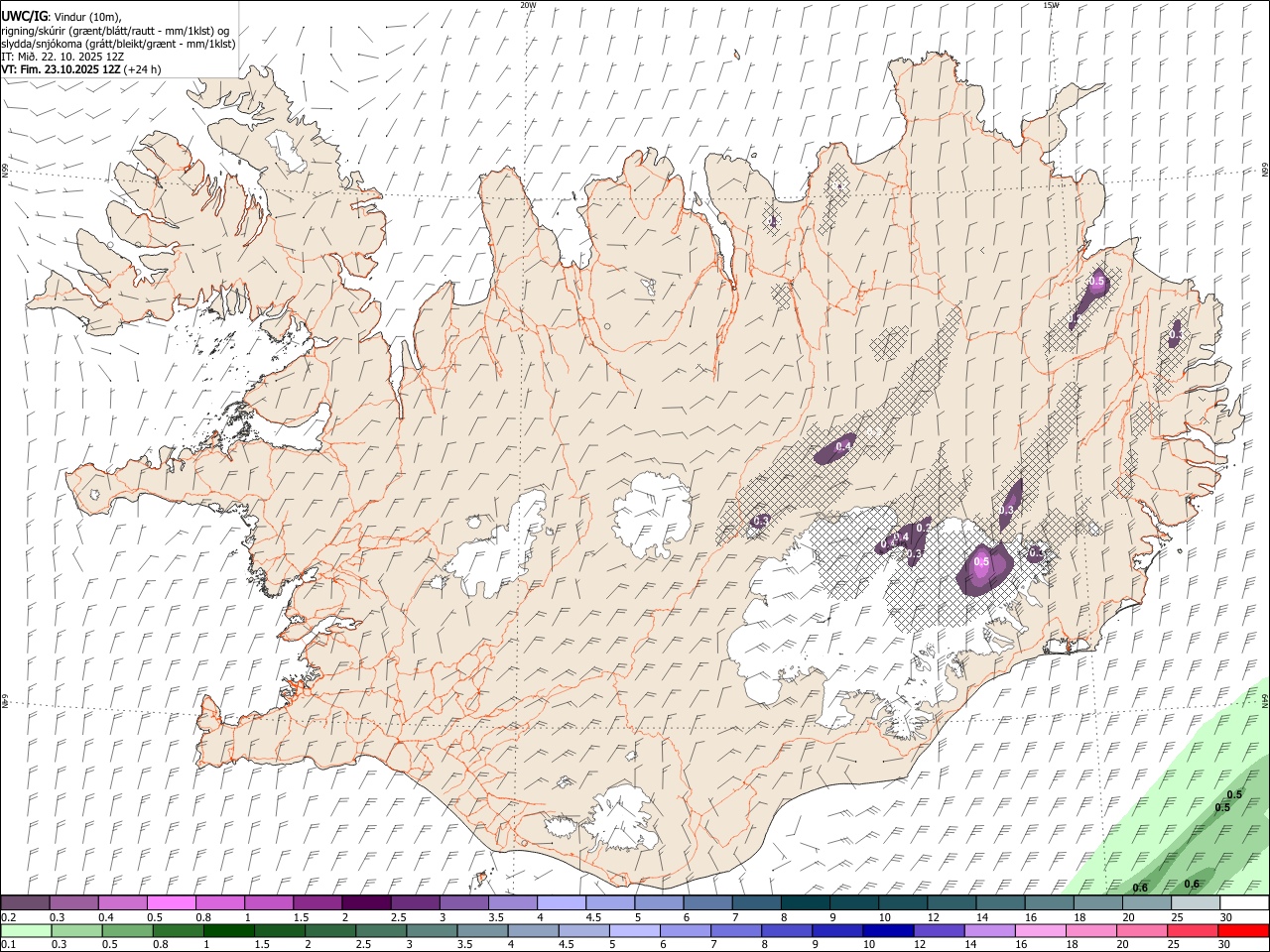Click the 'VT: Fim. 23.10.2025 12Z (+24 h)' line
The image size is (1270, 952).
coord(81,69)
